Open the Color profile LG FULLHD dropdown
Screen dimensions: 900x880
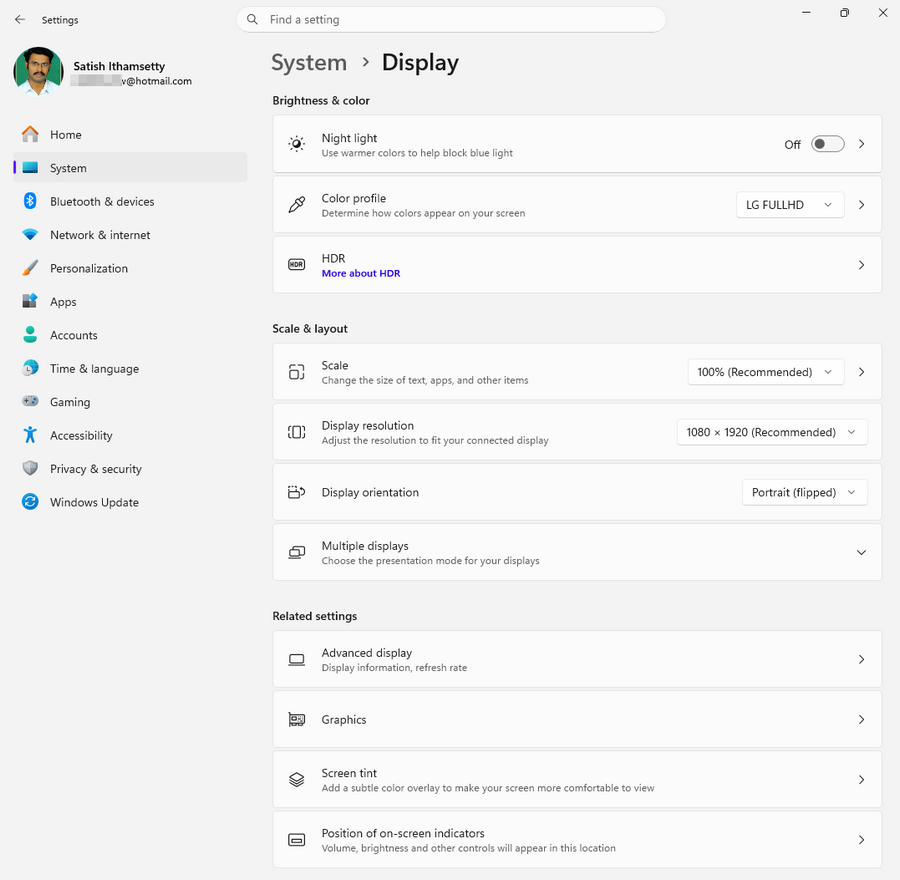click(790, 205)
